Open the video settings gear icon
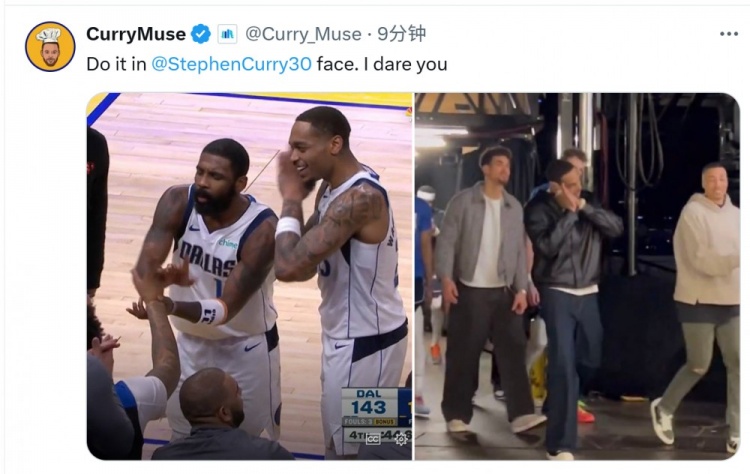750x474 pixels. click(x=401, y=438)
